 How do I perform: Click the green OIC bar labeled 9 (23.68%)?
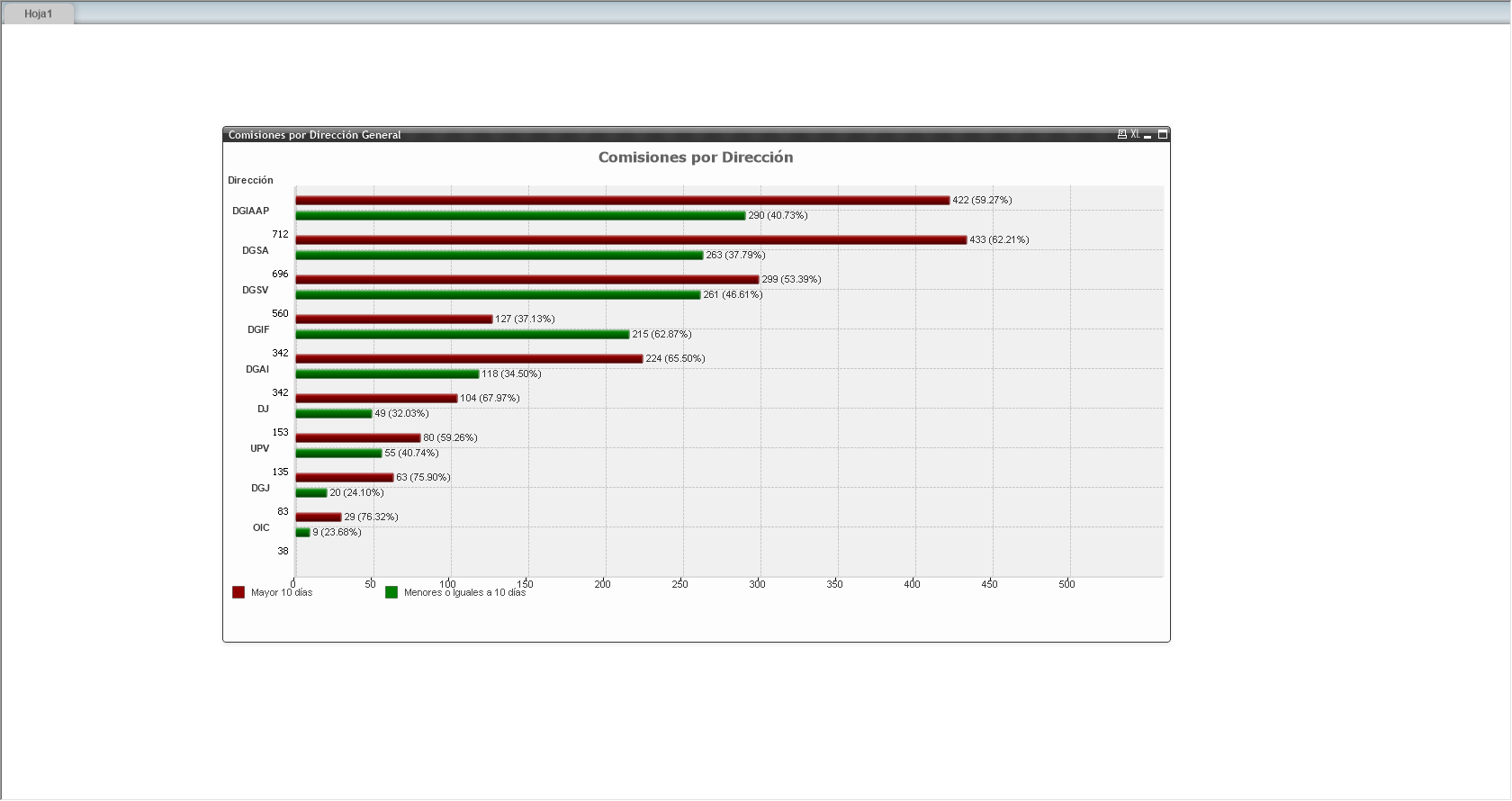[x=303, y=532]
